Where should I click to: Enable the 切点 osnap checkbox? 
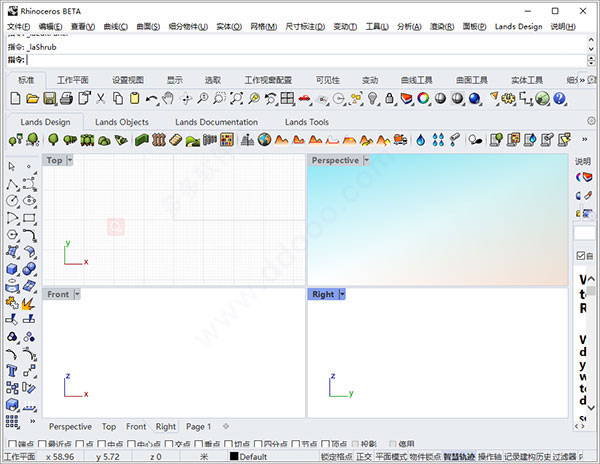click(x=228, y=444)
